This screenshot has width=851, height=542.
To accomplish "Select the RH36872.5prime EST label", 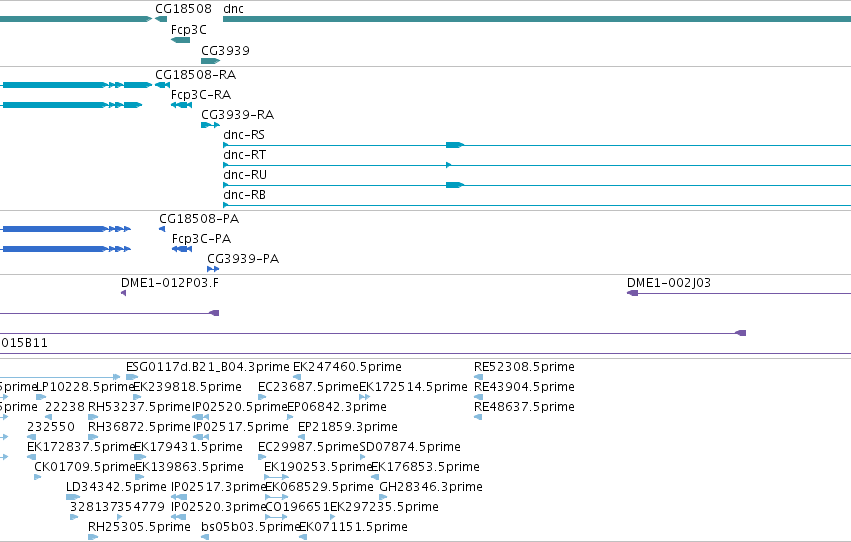I will point(139,427).
